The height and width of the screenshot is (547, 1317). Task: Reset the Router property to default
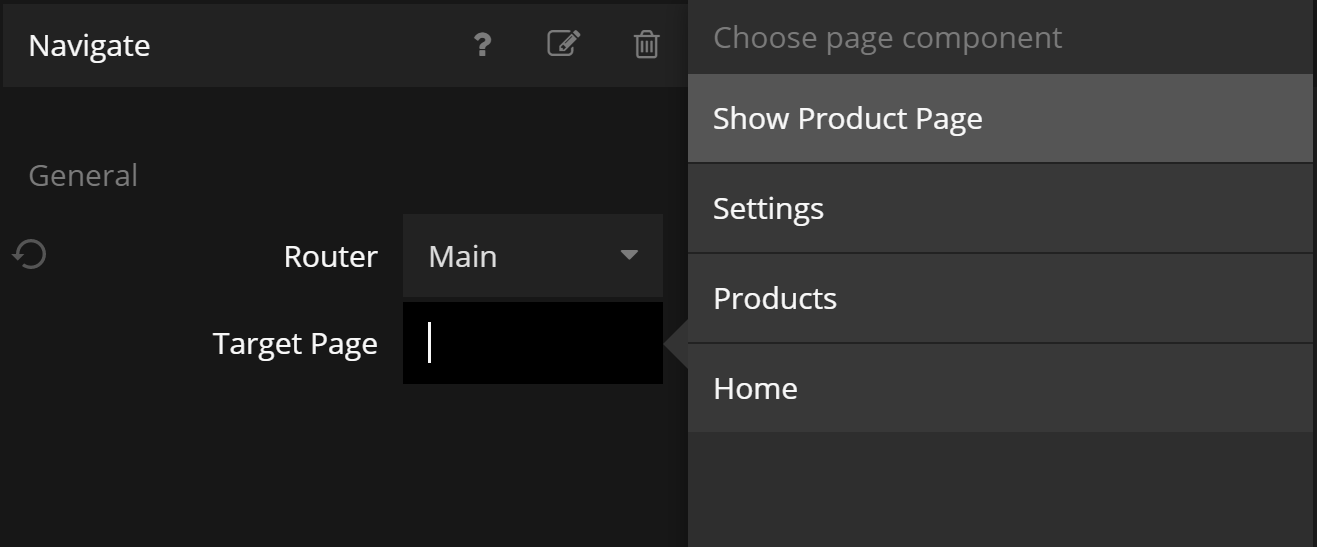(30, 255)
